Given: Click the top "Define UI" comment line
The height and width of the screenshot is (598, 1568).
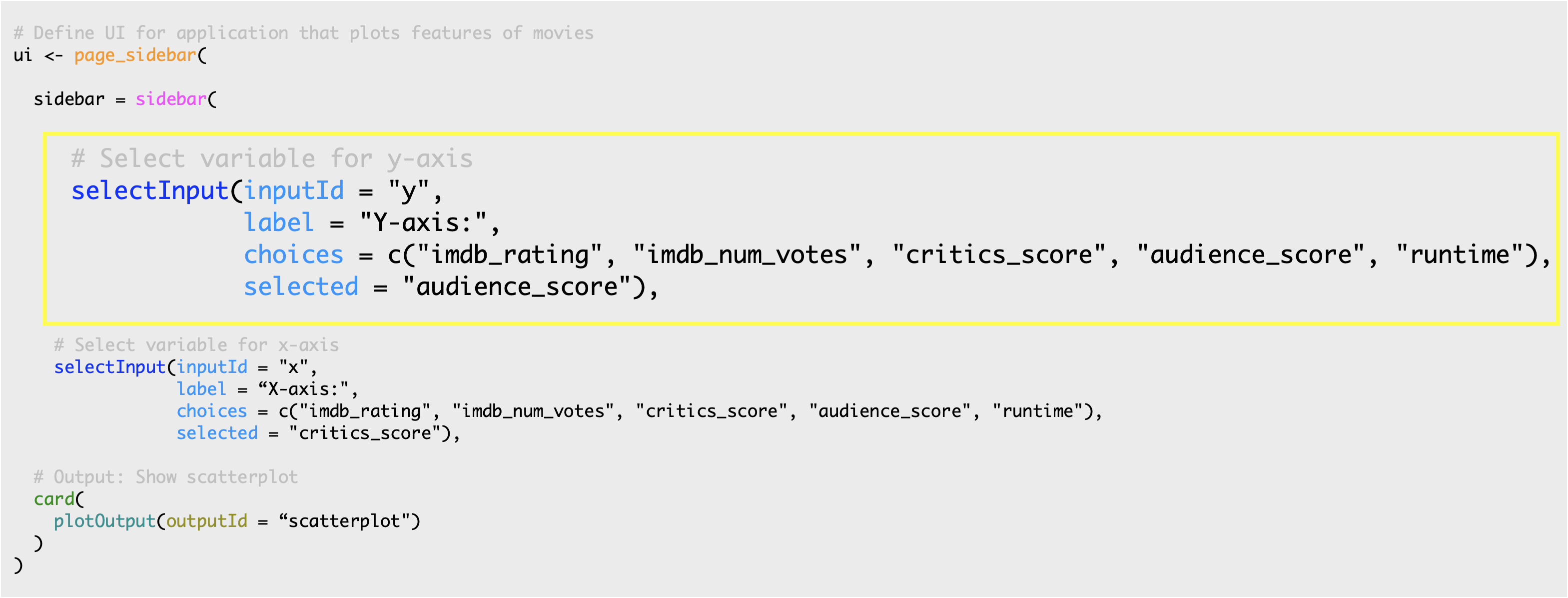Looking at the screenshot, I should point(303,33).
